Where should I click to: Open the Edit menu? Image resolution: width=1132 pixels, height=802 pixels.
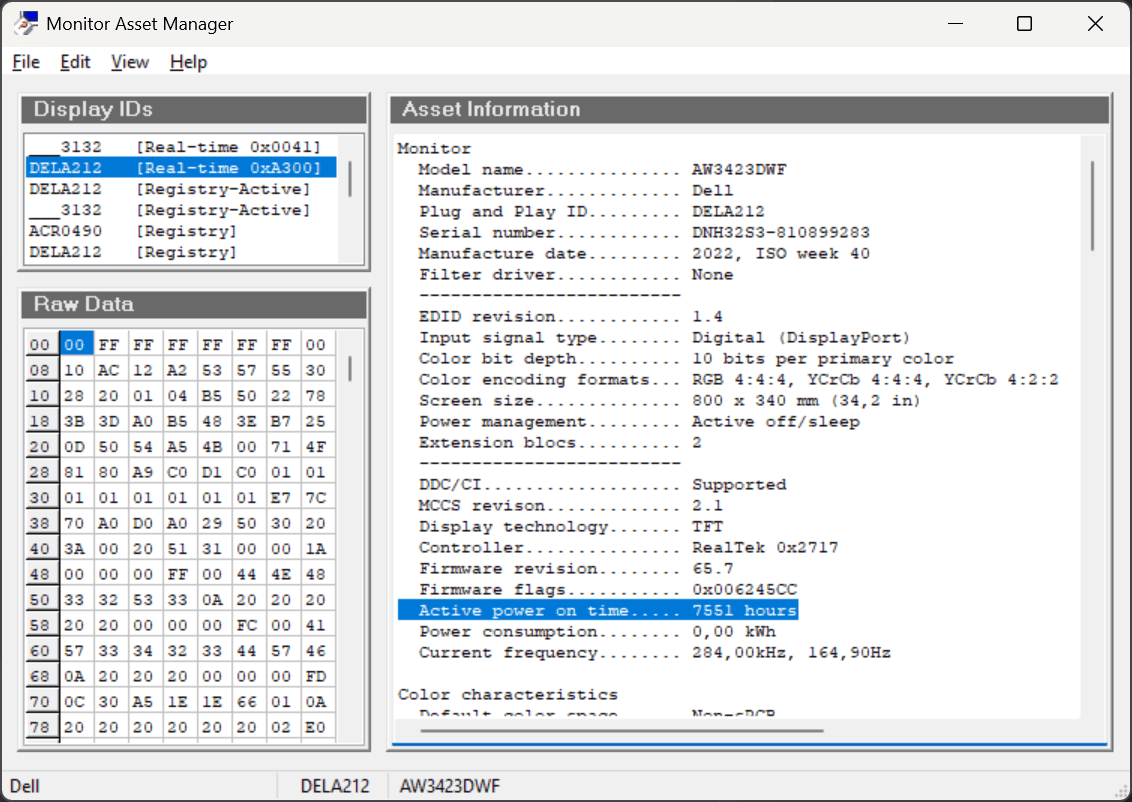(75, 62)
